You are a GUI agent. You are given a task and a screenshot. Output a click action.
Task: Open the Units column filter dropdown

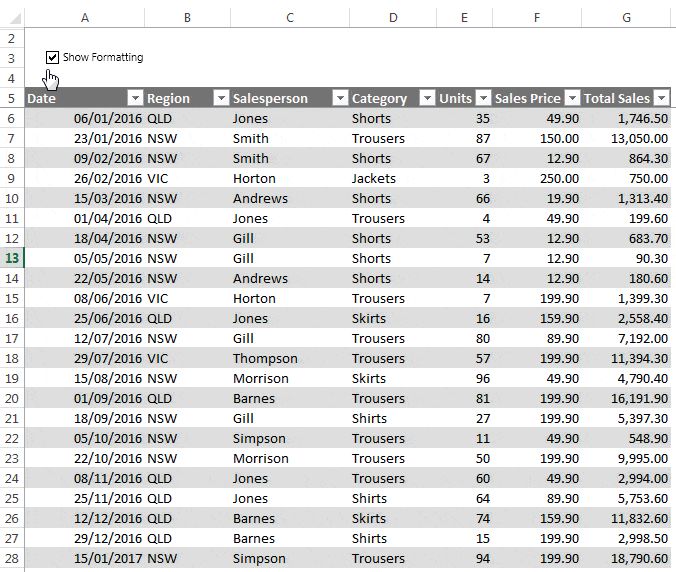483,98
